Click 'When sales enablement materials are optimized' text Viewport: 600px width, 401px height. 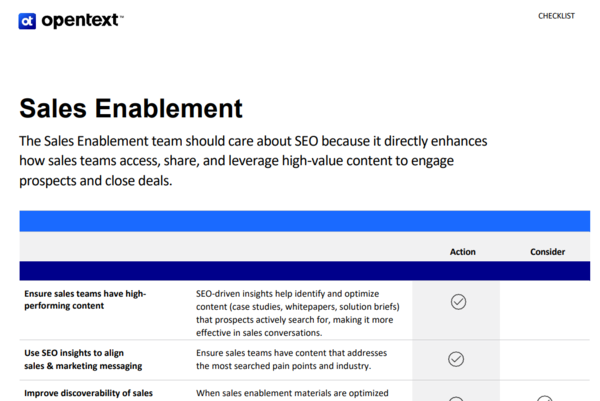(292, 393)
